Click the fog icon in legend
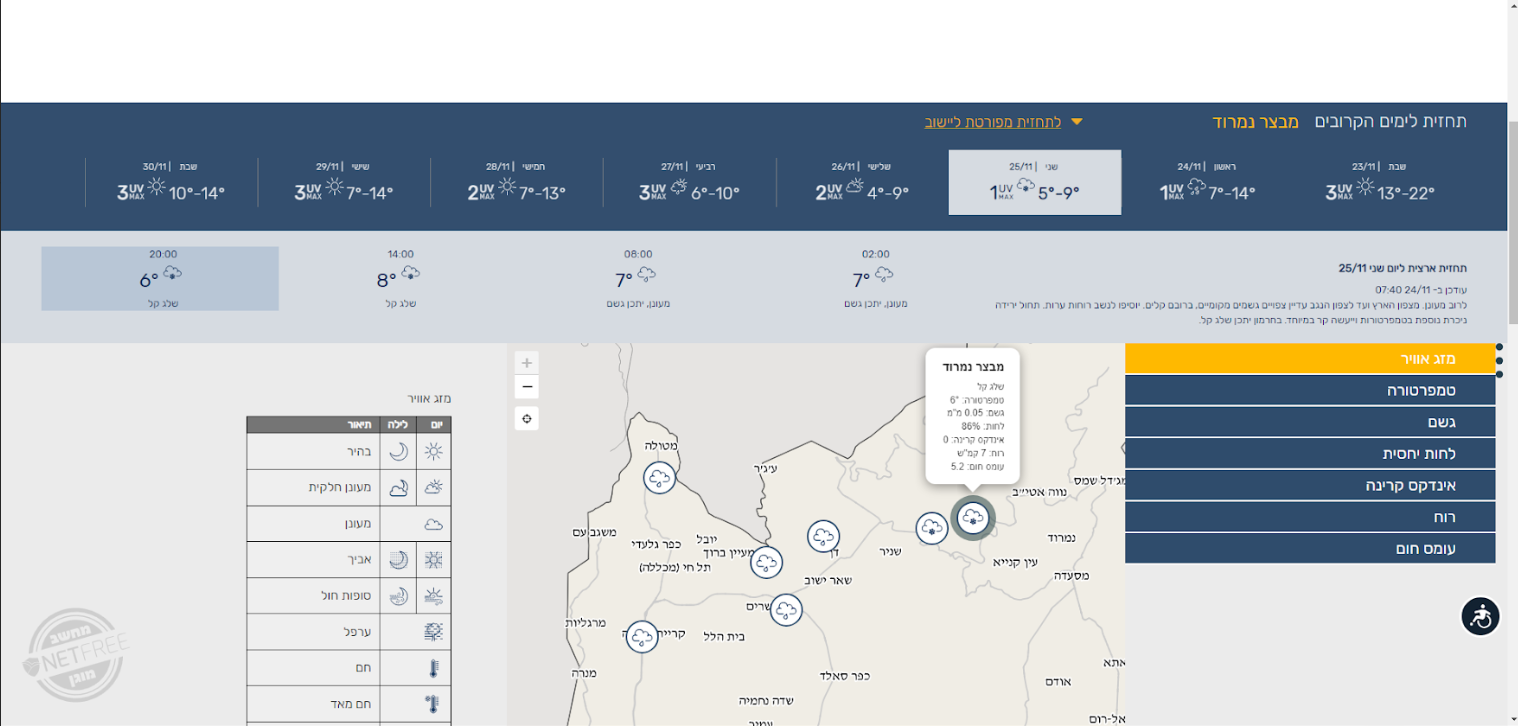The width and height of the screenshot is (1518, 726). point(433,632)
